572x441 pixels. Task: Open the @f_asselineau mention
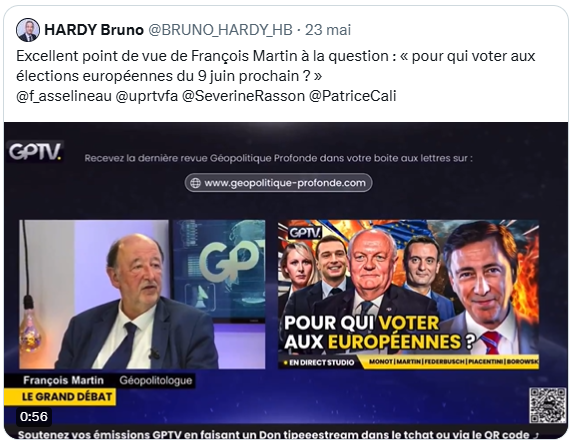pyautogui.click(x=64, y=96)
